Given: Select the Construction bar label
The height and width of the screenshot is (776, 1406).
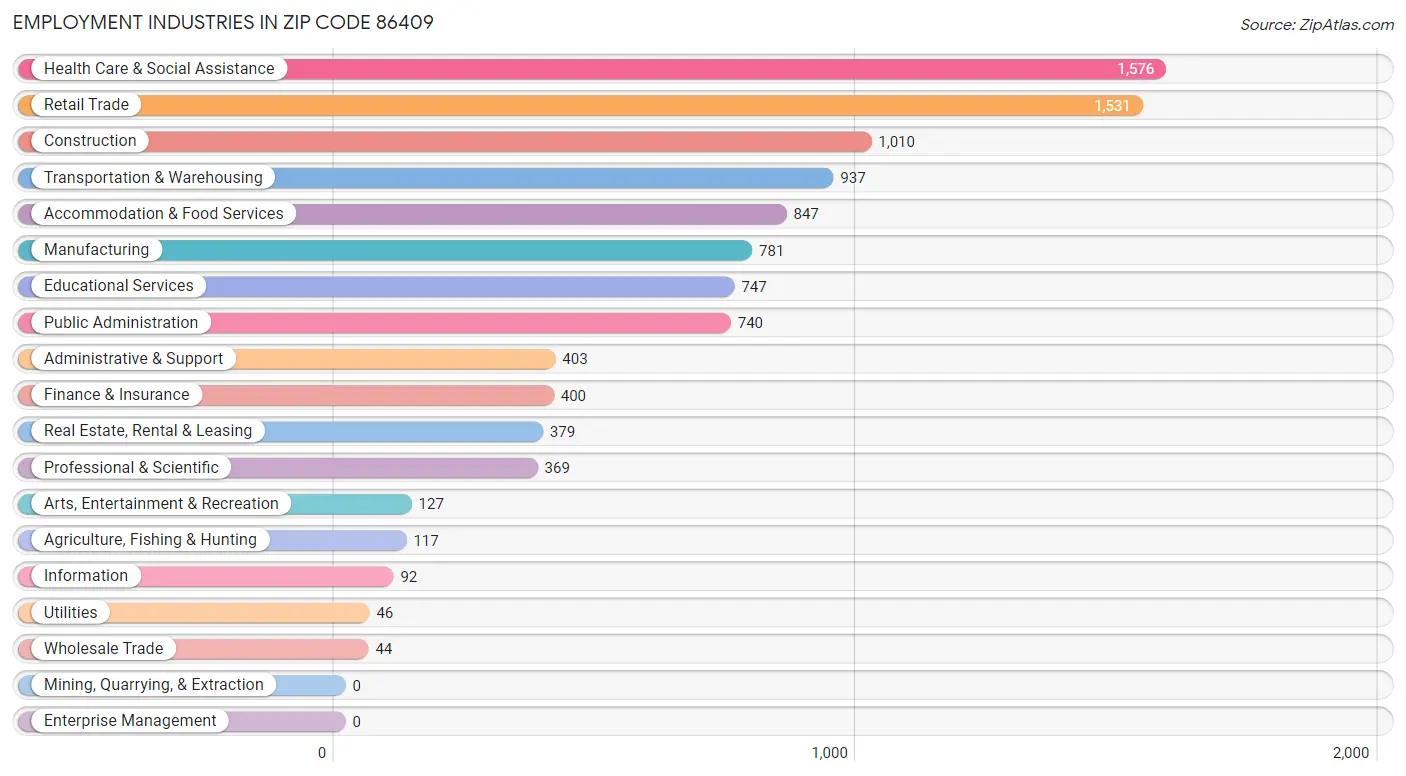Looking at the screenshot, I should coord(90,141).
